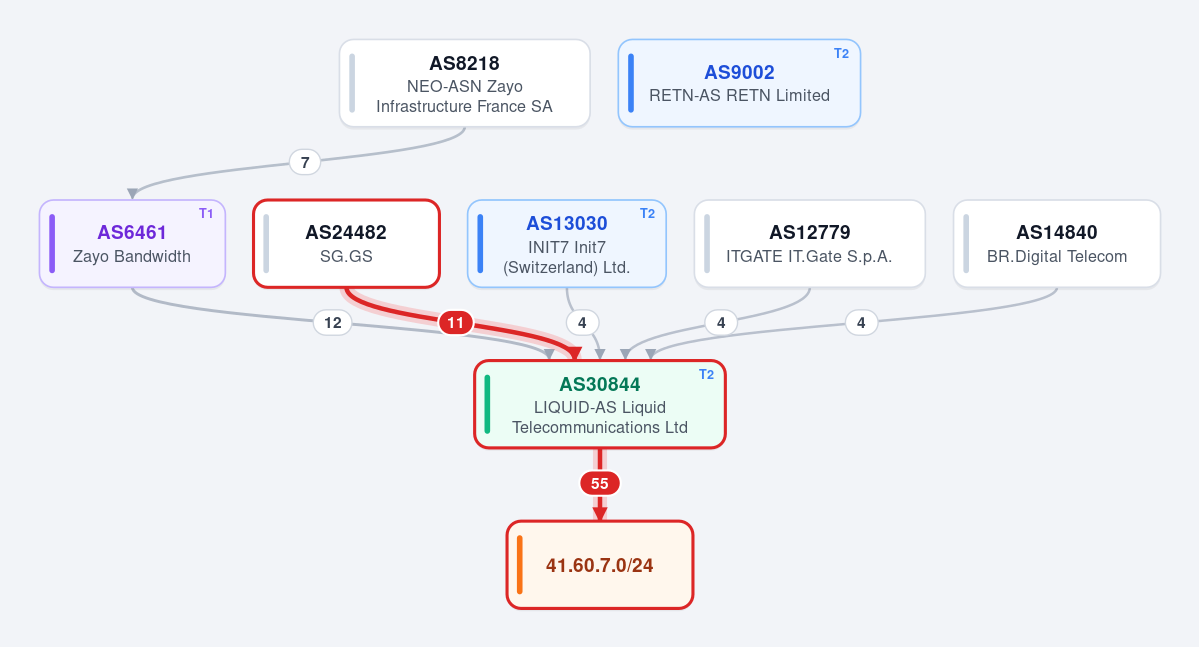The image size is (1199, 647).
Task: Click the T2 badge on AS30844
Action: [x=707, y=375]
